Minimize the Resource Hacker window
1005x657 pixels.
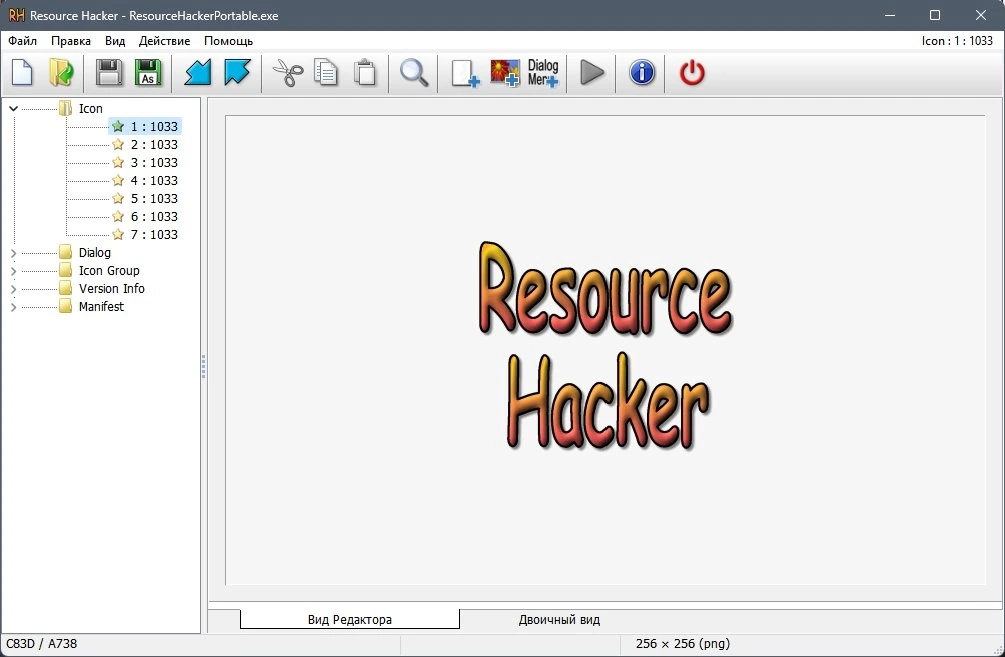click(890, 15)
